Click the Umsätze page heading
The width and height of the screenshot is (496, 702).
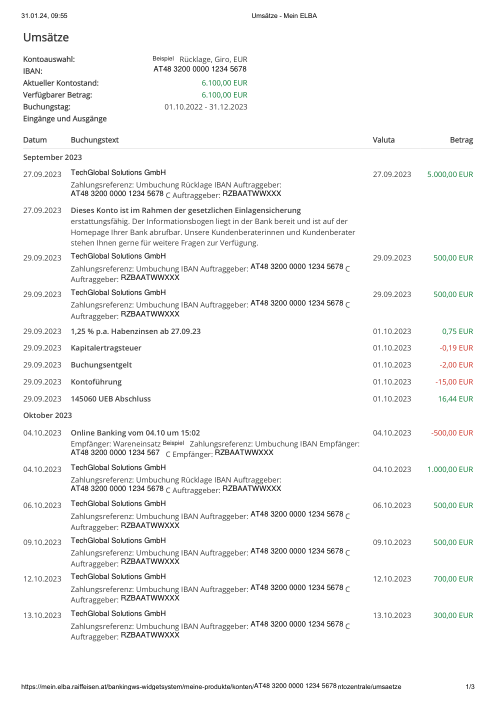click(x=46, y=37)
